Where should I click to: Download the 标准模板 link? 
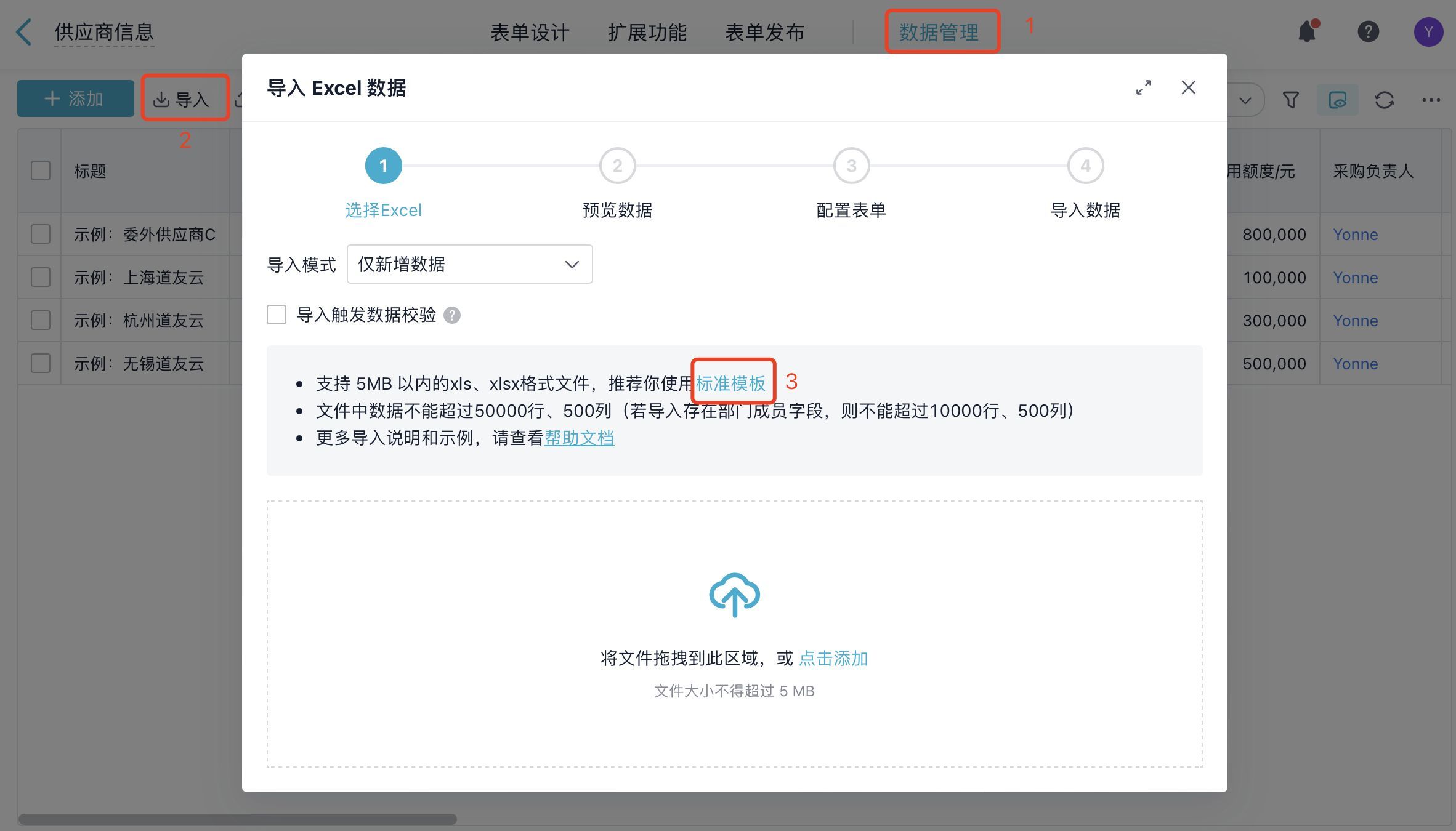[731, 383]
